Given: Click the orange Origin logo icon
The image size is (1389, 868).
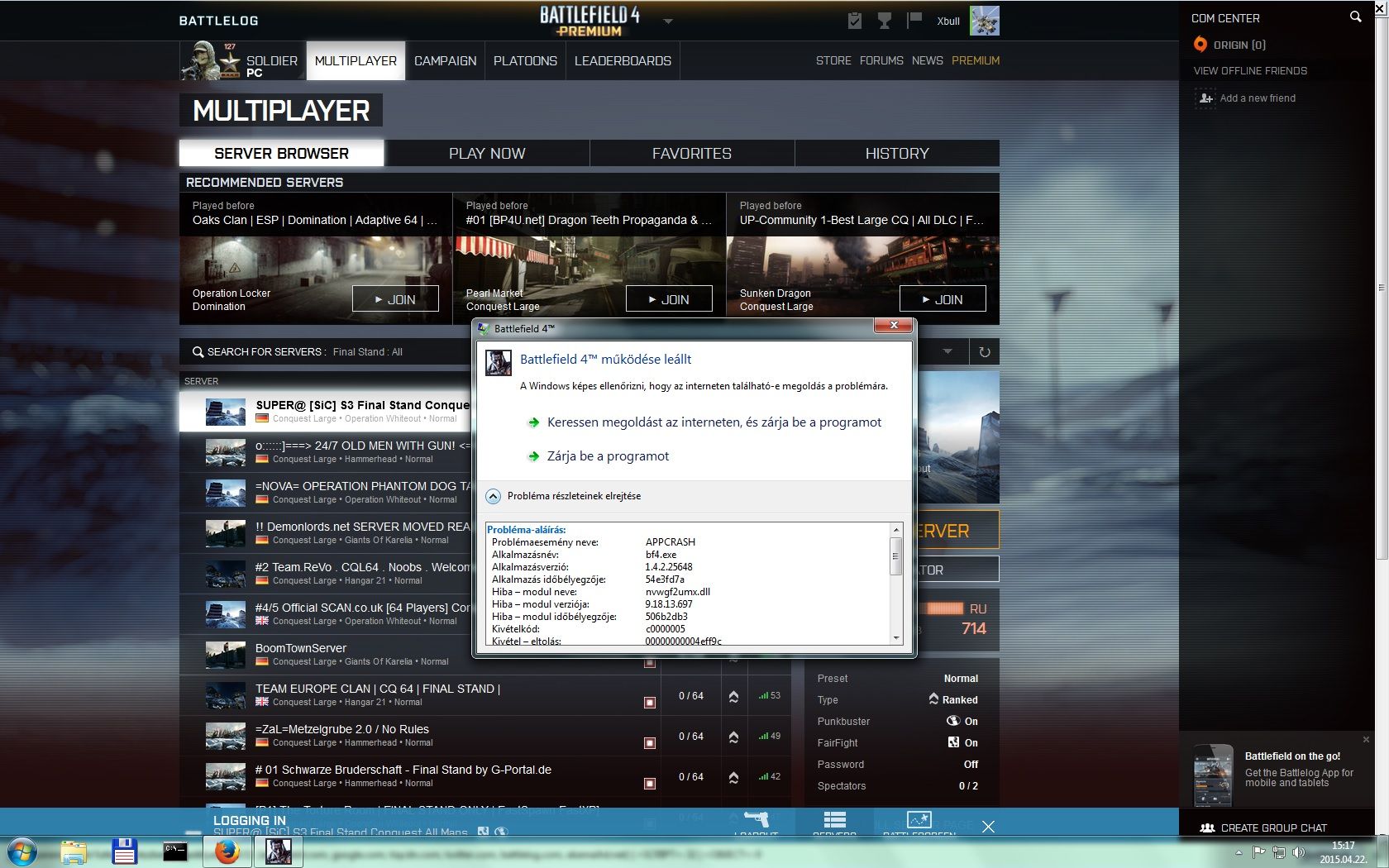Looking at the screenshot, I should coord(1200,45).
